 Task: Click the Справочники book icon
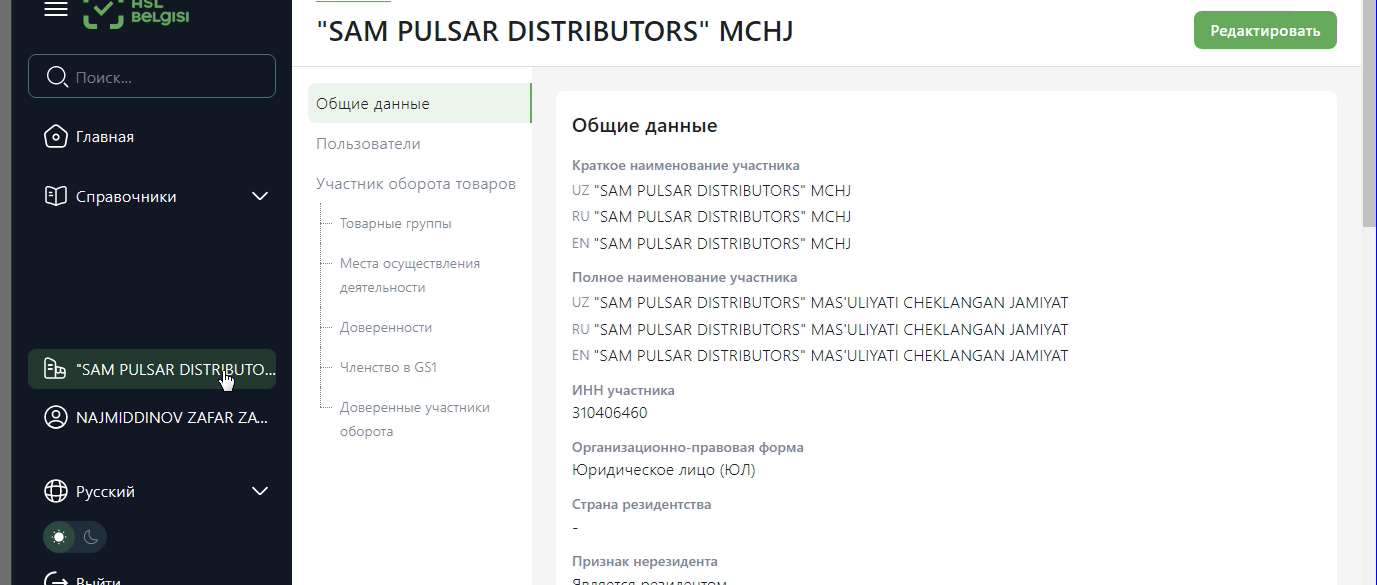[56, 196]
